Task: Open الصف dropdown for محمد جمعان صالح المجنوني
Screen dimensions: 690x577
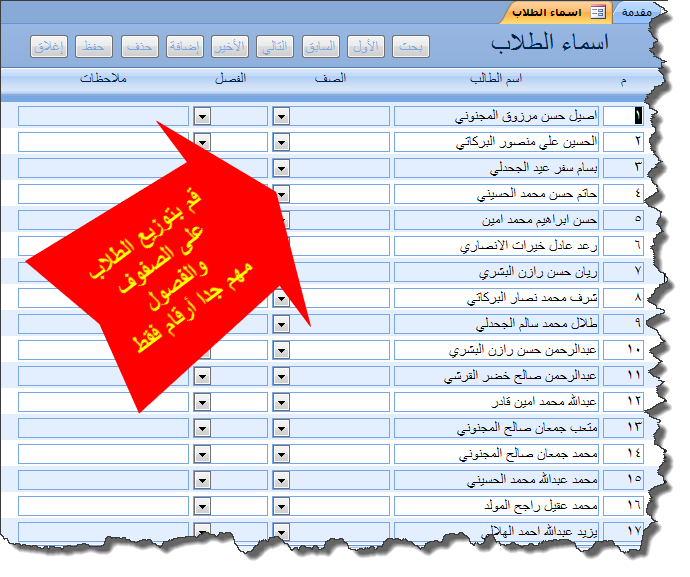Action: [281, 454]
